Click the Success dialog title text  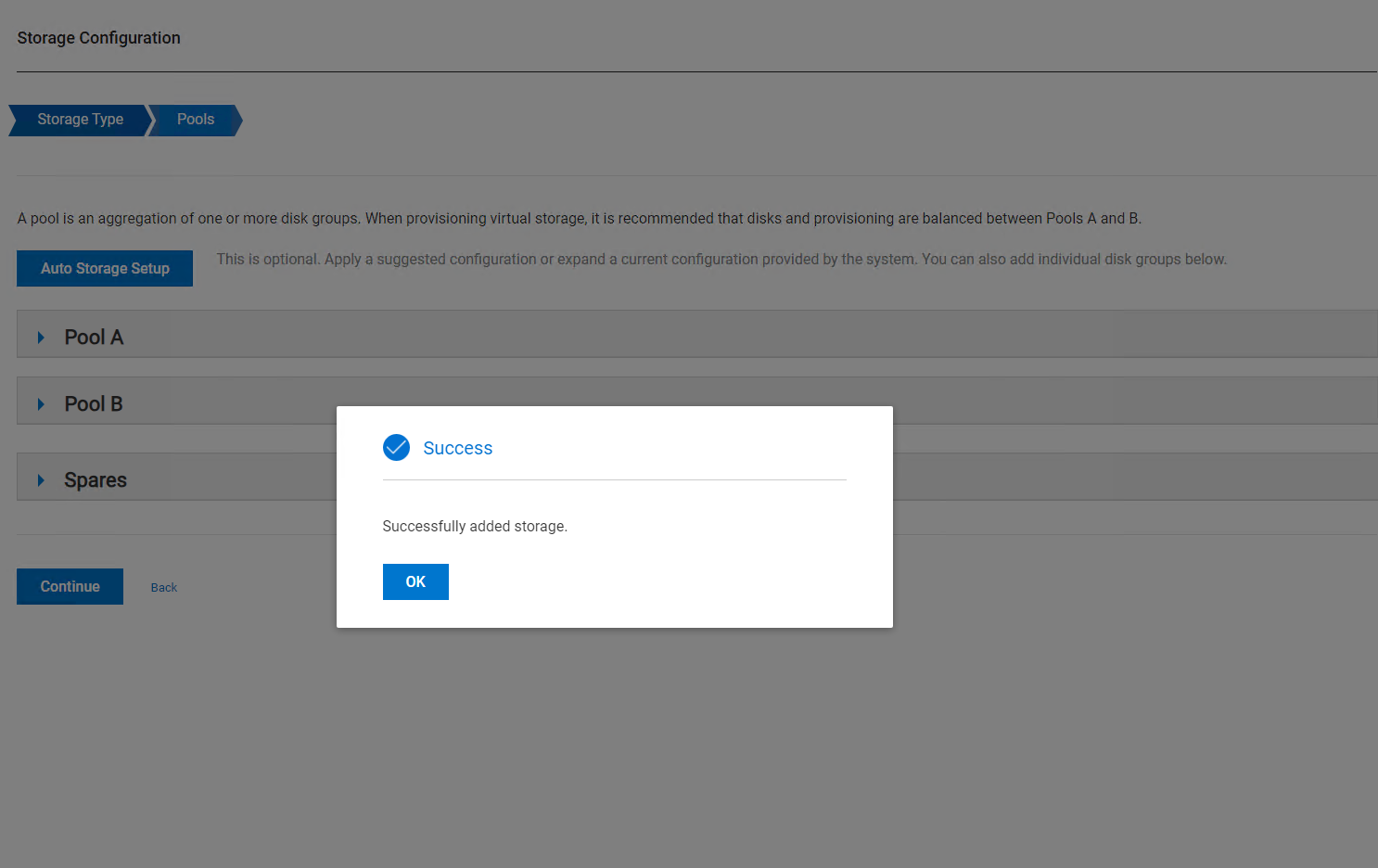coord(458,449)
